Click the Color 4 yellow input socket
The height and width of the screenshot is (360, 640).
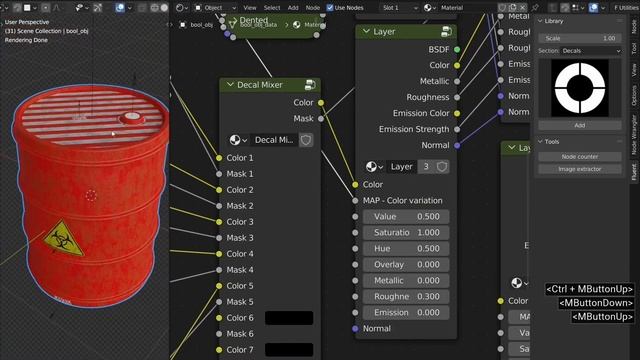click(219, 254)
